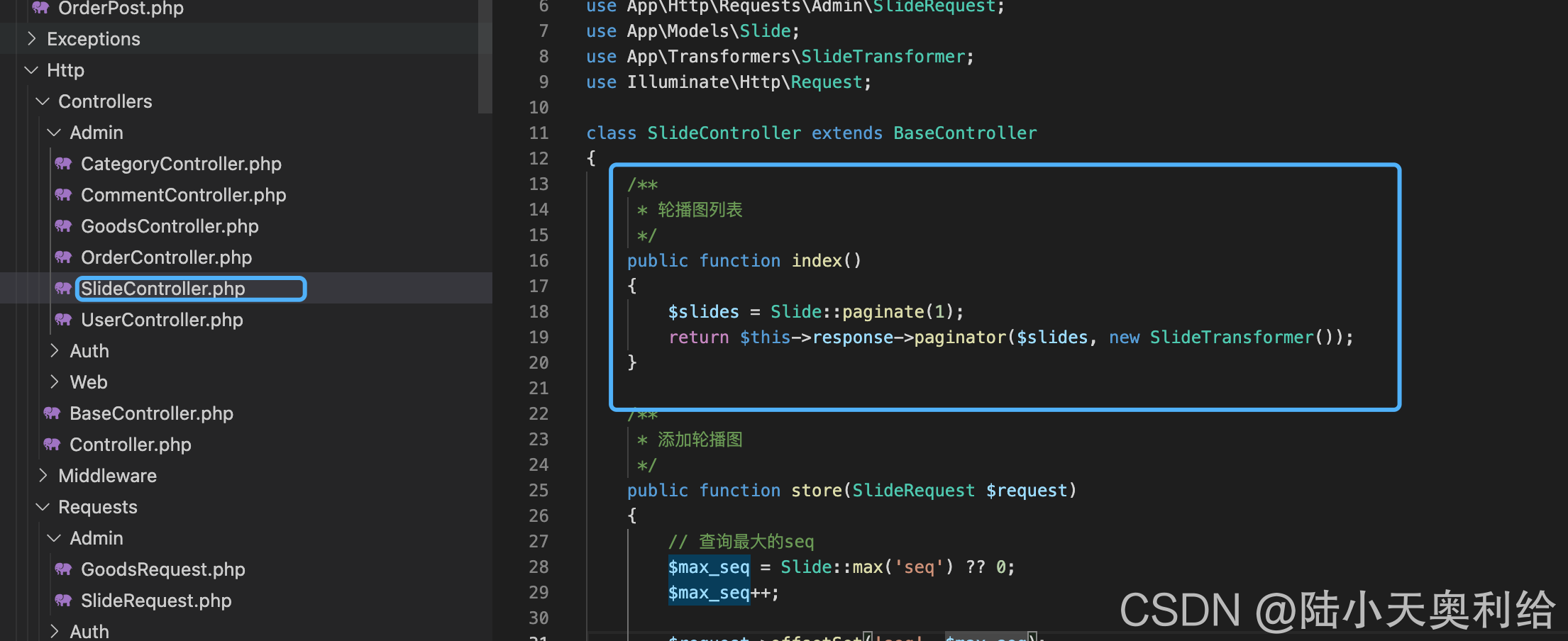Click line number 16 in the gutter
Viewport: 1568px width, 641px height.
pos(539,260)
